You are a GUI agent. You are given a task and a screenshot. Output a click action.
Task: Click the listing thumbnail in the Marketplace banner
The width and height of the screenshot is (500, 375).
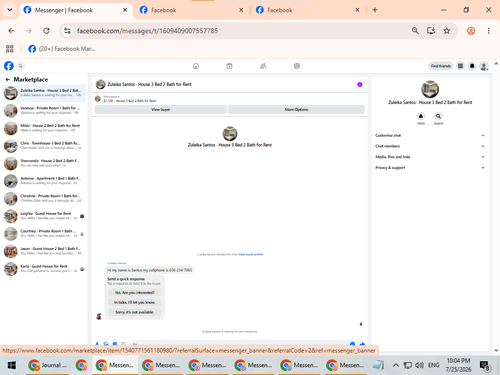pos(98,99)
